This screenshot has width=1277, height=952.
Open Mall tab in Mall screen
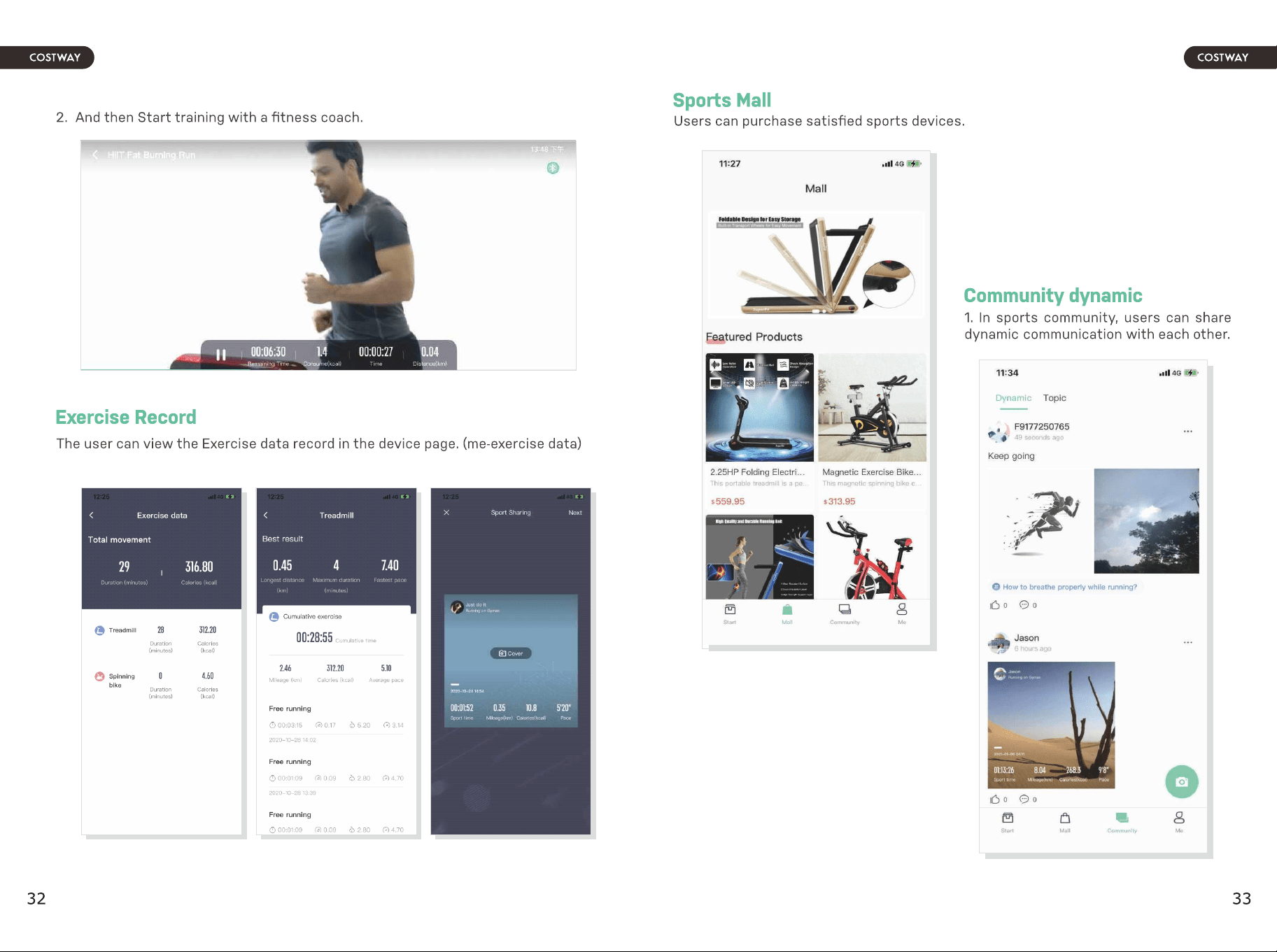(787, 613)
